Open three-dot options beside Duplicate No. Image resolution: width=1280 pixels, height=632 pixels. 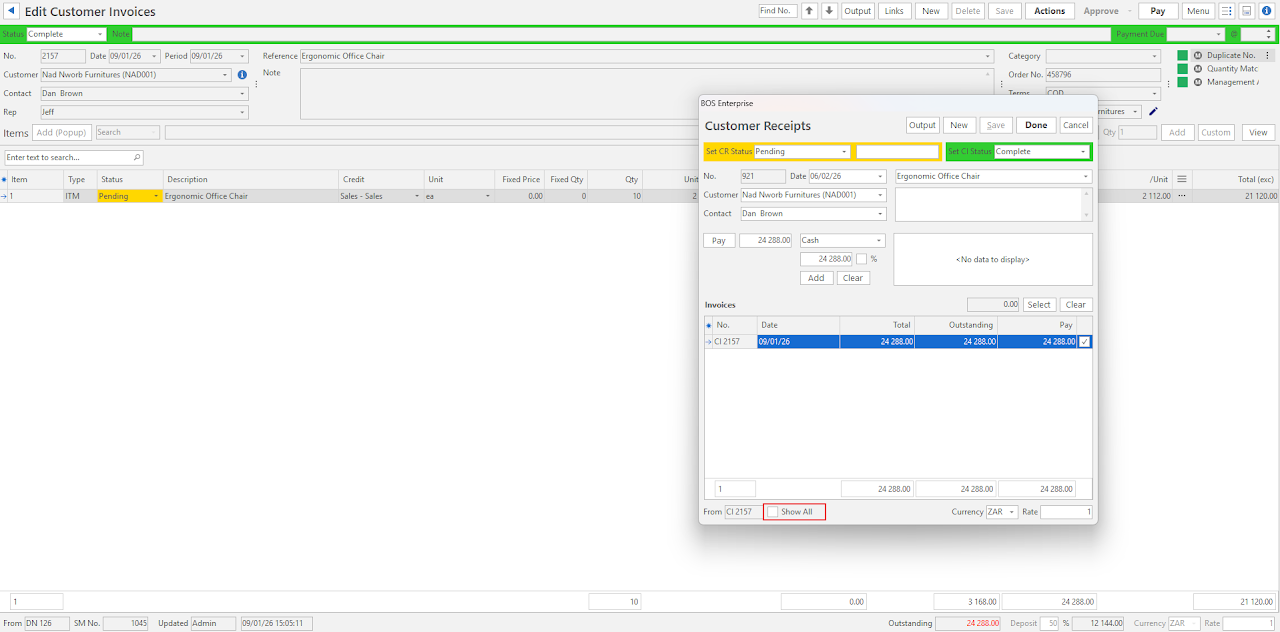tap(1268, 56)
